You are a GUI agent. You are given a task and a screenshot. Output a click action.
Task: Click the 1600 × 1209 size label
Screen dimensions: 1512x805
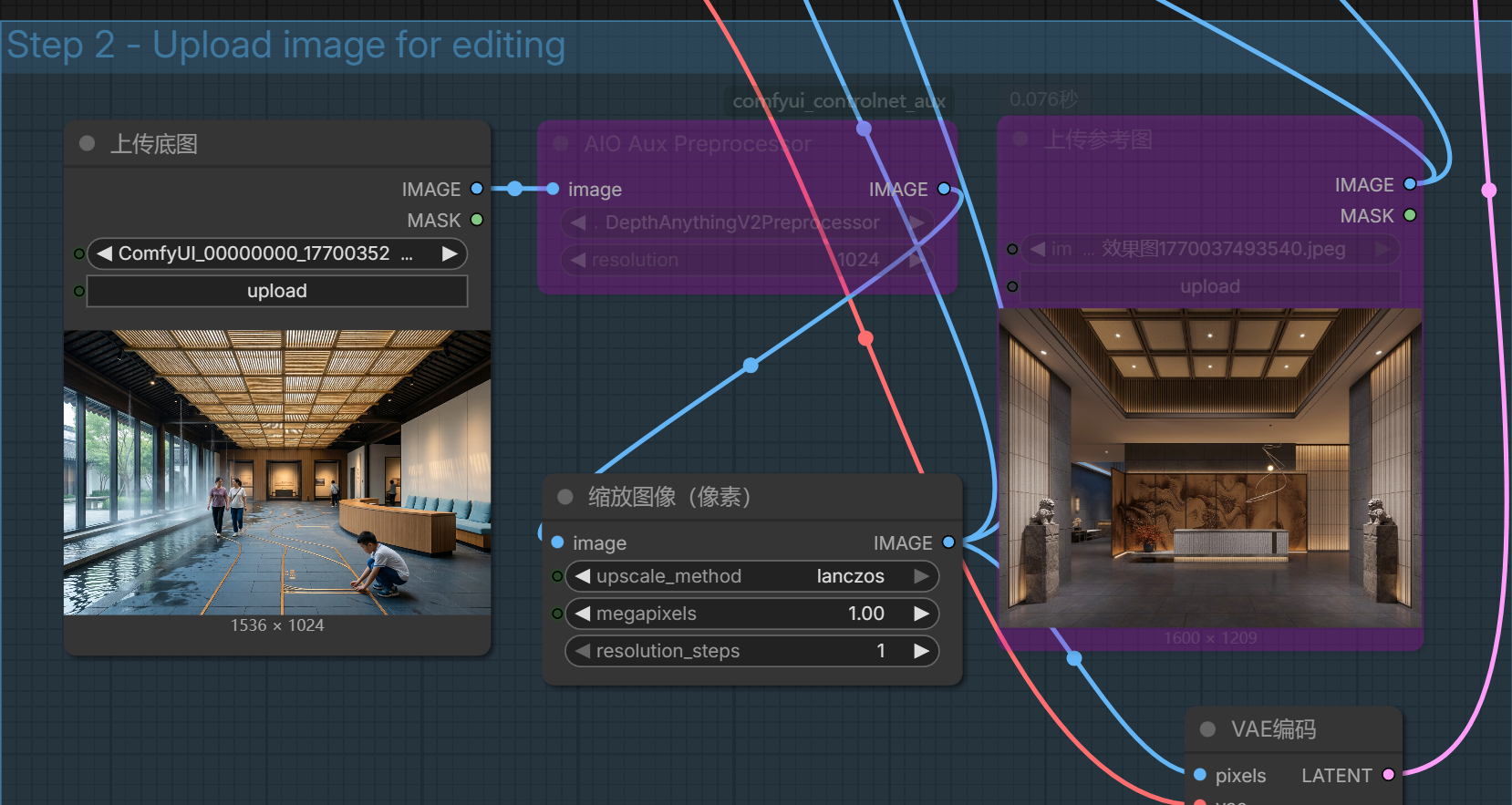pos(1210,638)
